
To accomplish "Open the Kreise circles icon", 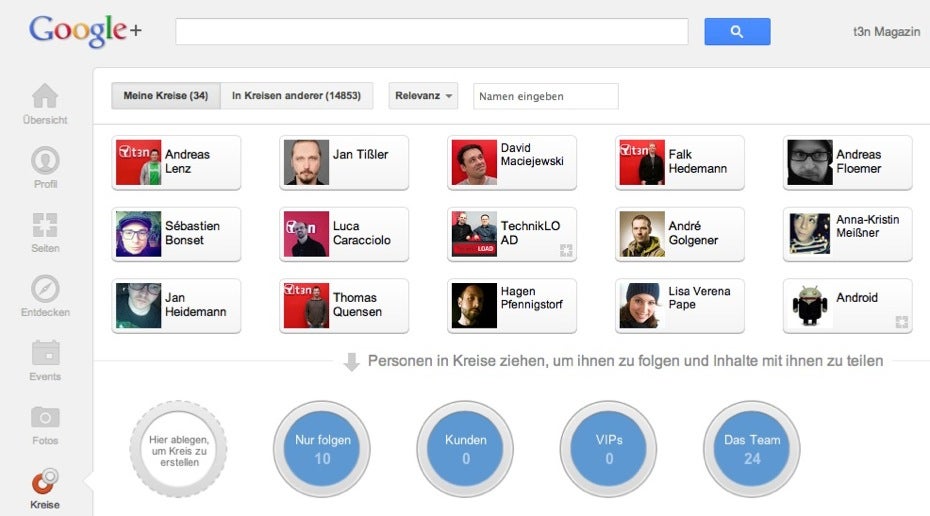I will pyautogui.click(x=45, y=481).
